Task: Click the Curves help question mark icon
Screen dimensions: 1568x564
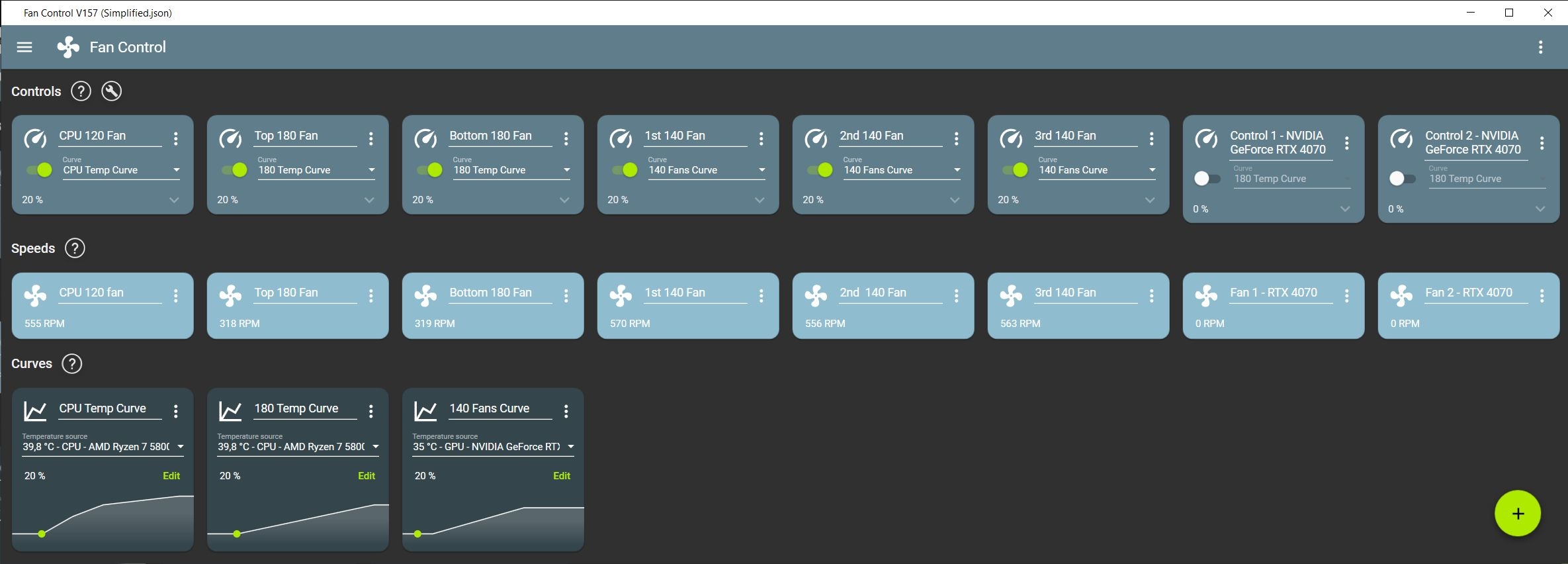Action: point(71,363)
